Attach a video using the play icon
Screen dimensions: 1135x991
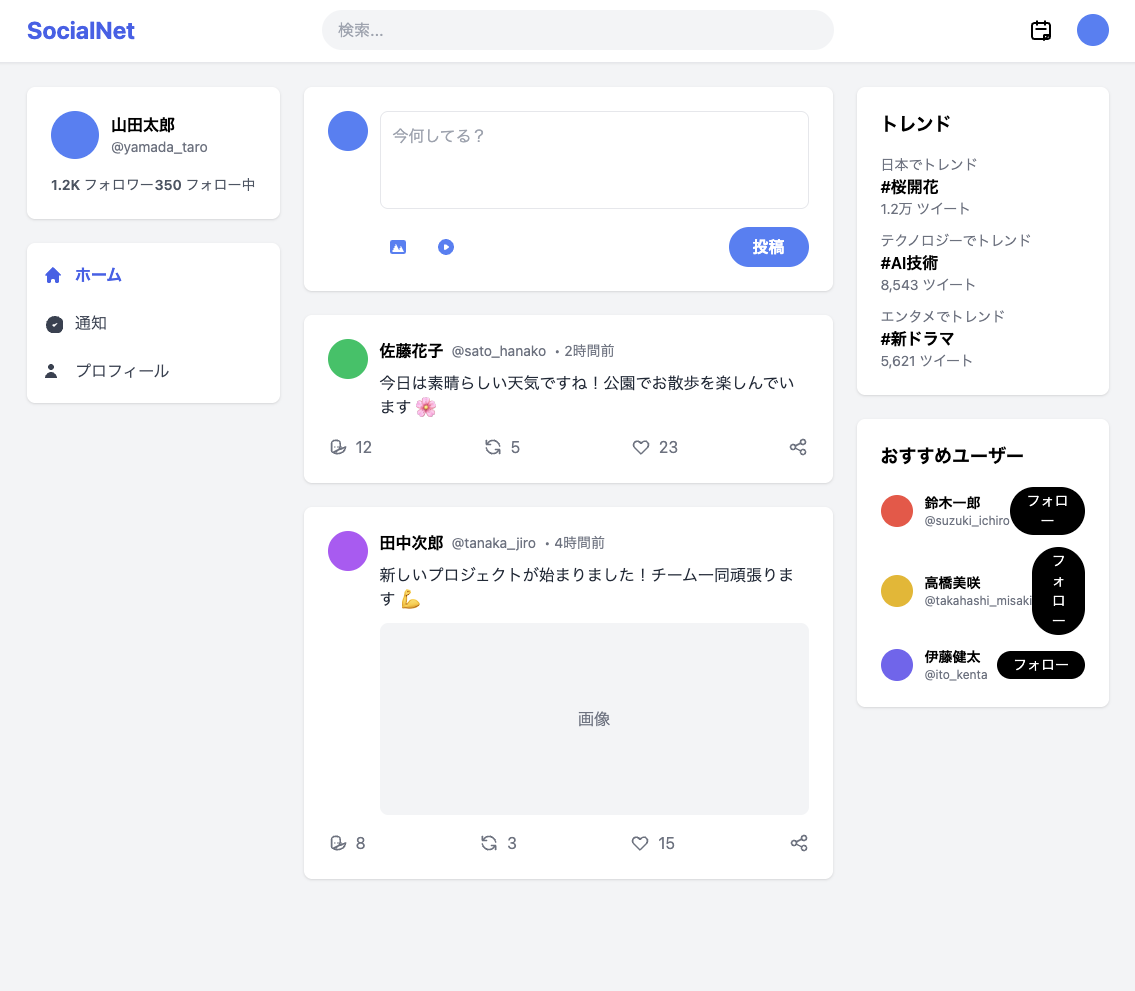point(446,247)
